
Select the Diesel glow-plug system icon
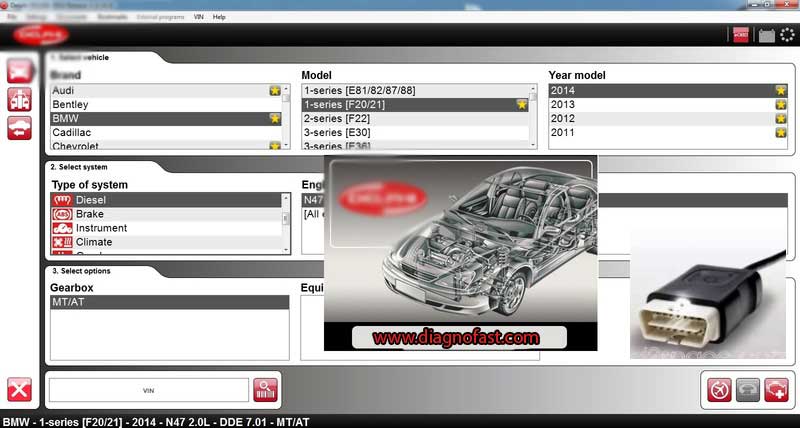click(x=62, y=200)
